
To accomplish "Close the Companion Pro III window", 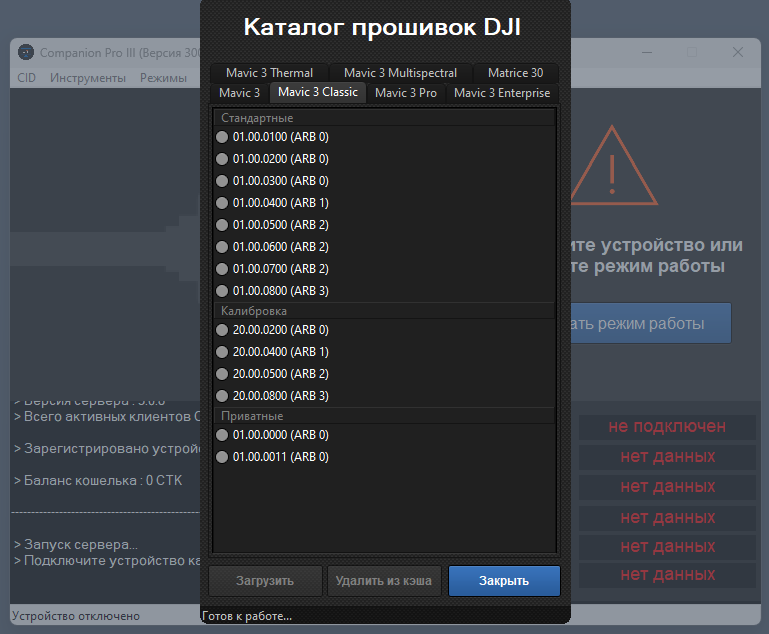I will (738, 52).
